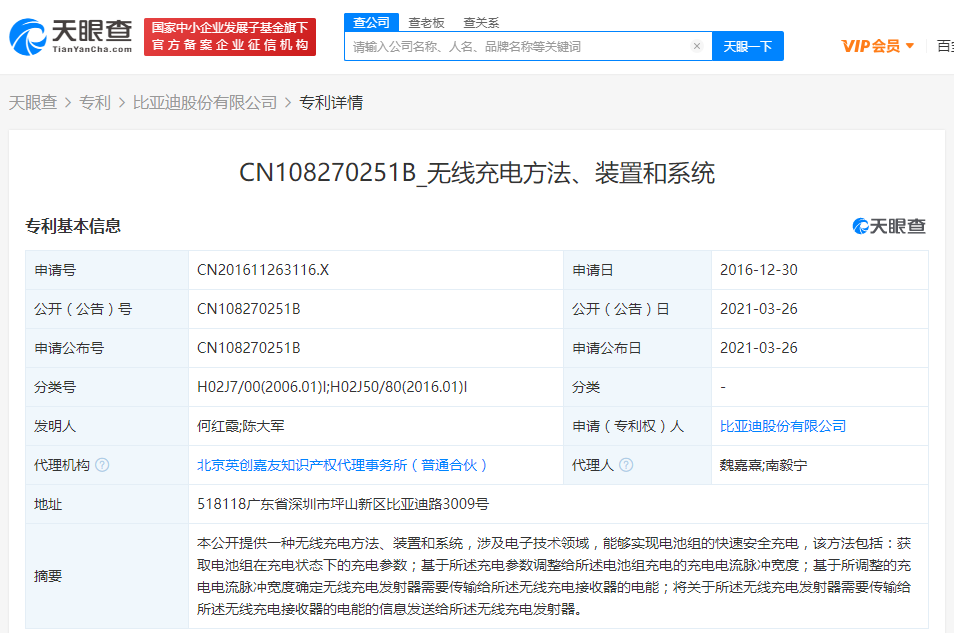
Task: Click the 发明人 label cell
Action: [x=107, y=426]
